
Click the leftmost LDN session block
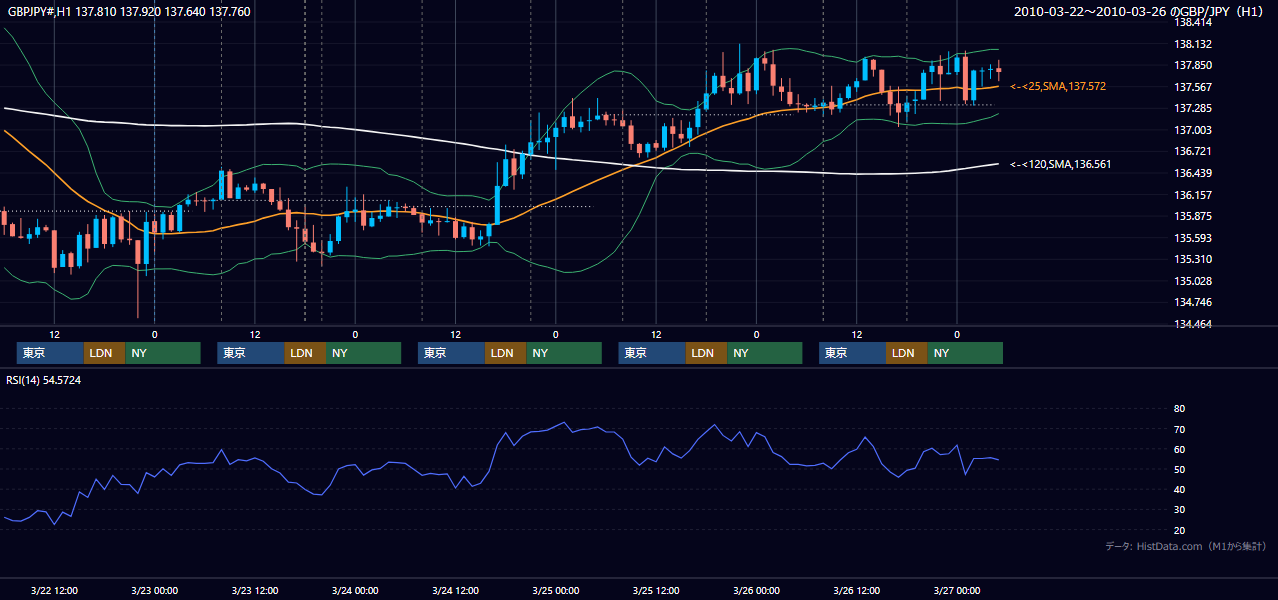(x=104, y=353)
